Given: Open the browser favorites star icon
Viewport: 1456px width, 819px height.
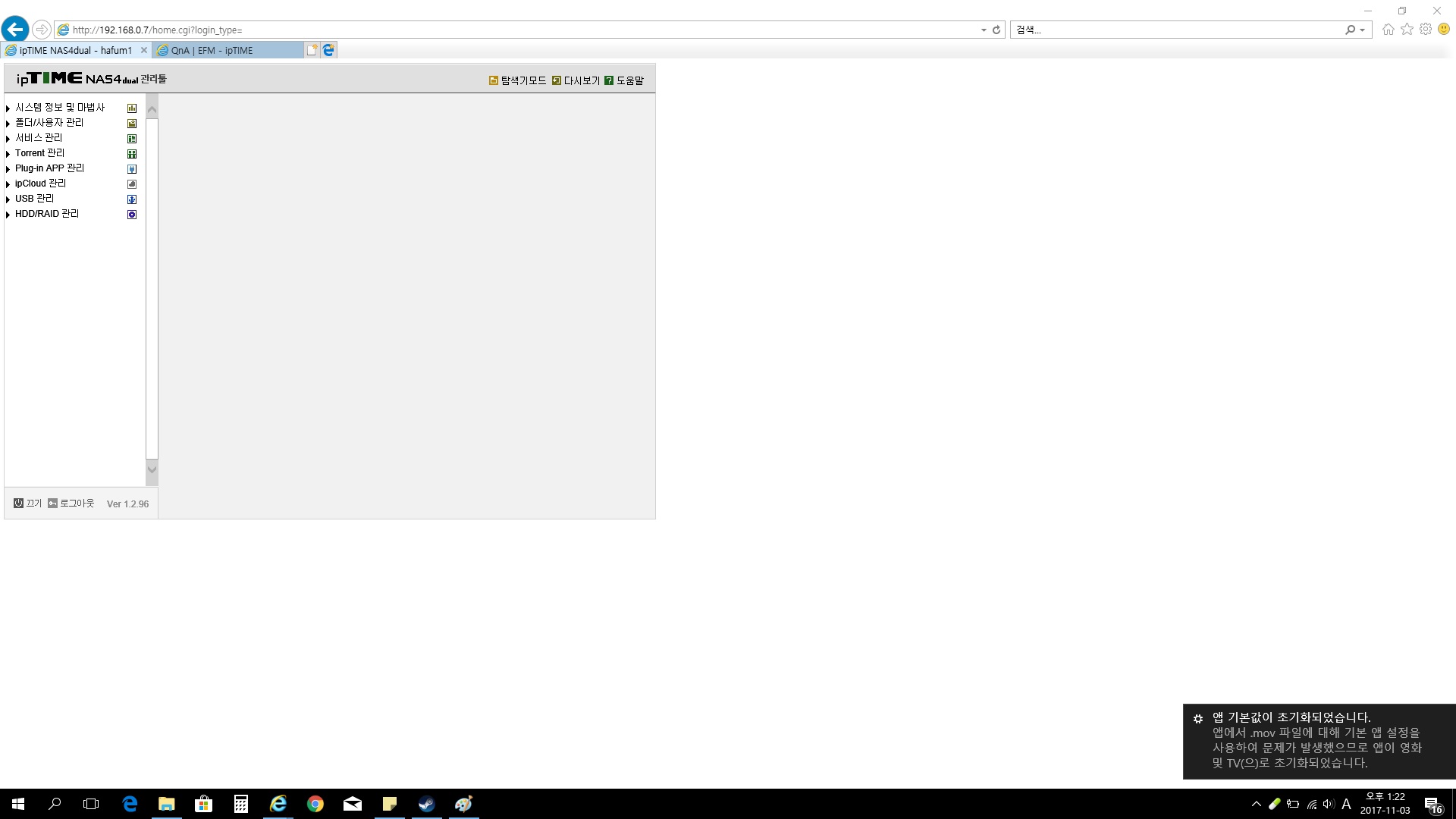Looking at the screenshot, I should 1407,30.
